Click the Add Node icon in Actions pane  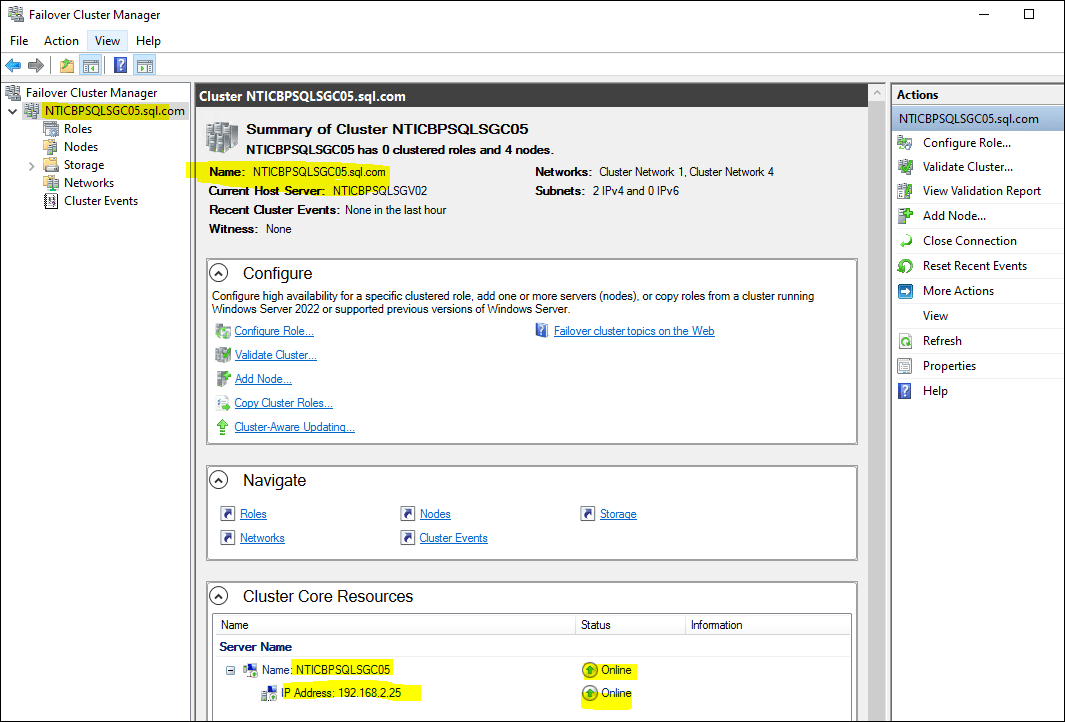pyautogui.click(x=905, y=216)
